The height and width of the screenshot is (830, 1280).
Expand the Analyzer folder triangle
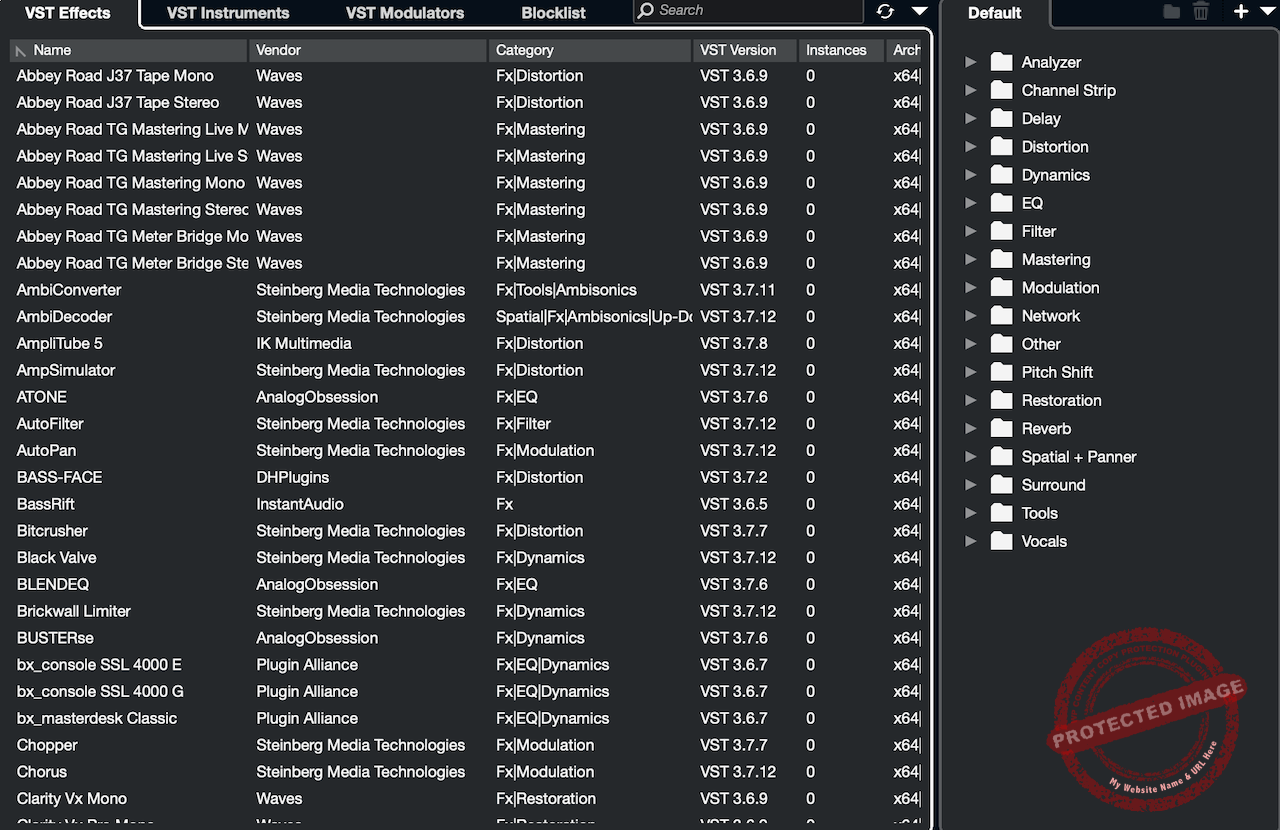coord(970,62)
